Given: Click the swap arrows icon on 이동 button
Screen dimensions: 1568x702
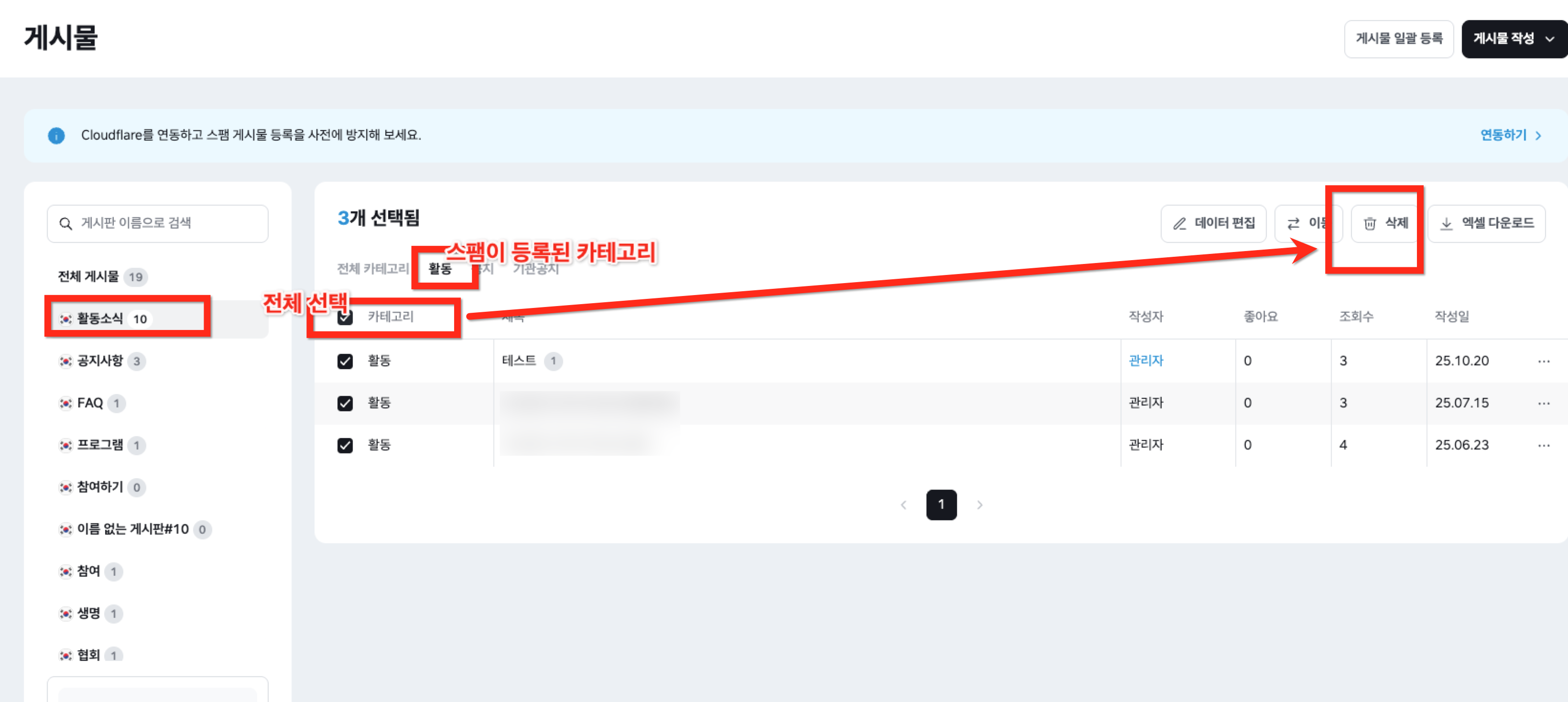Looking at the screenshot, I should (1294, 223).
